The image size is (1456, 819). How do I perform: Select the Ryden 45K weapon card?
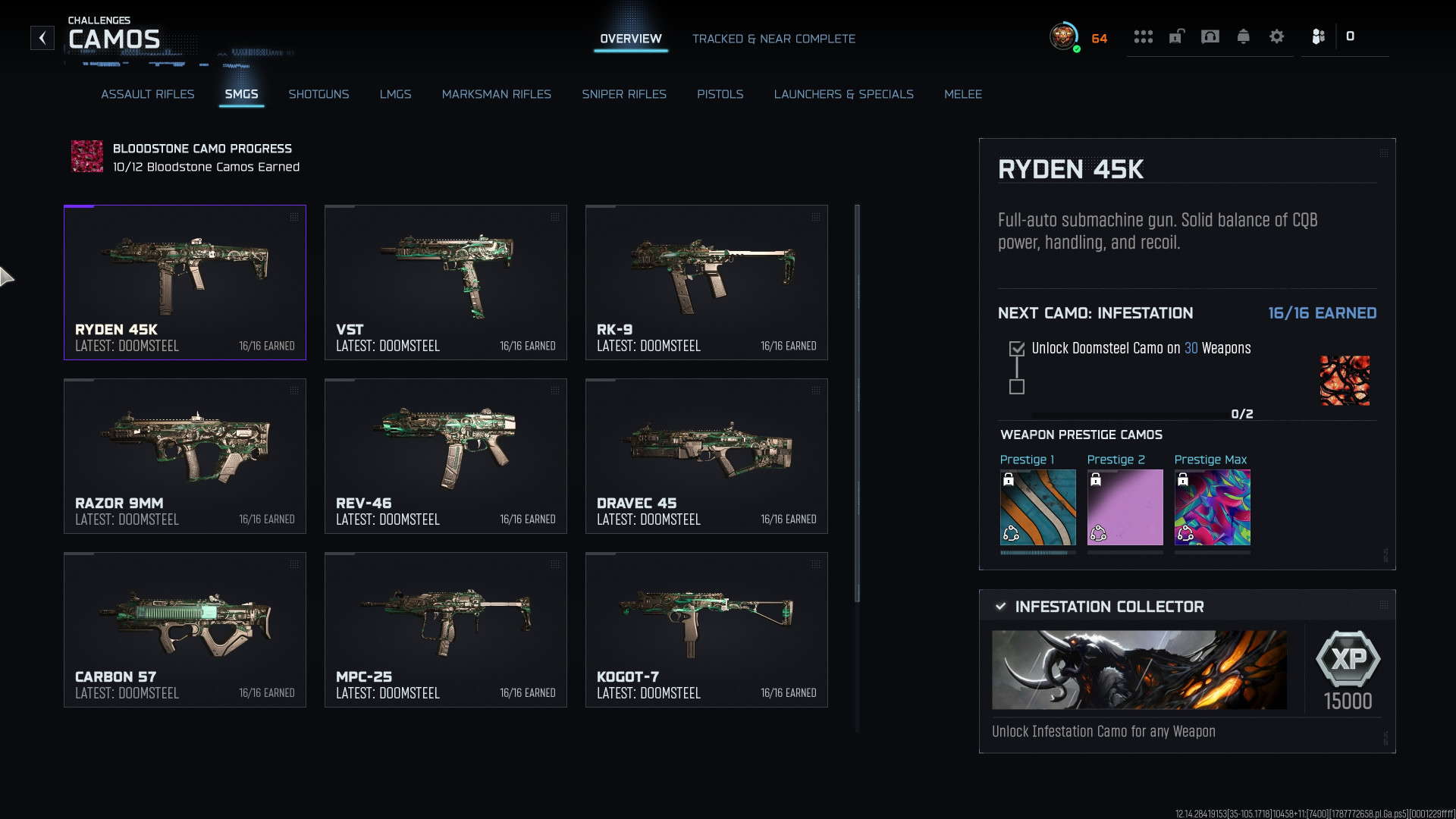click(x=185, y=282)
